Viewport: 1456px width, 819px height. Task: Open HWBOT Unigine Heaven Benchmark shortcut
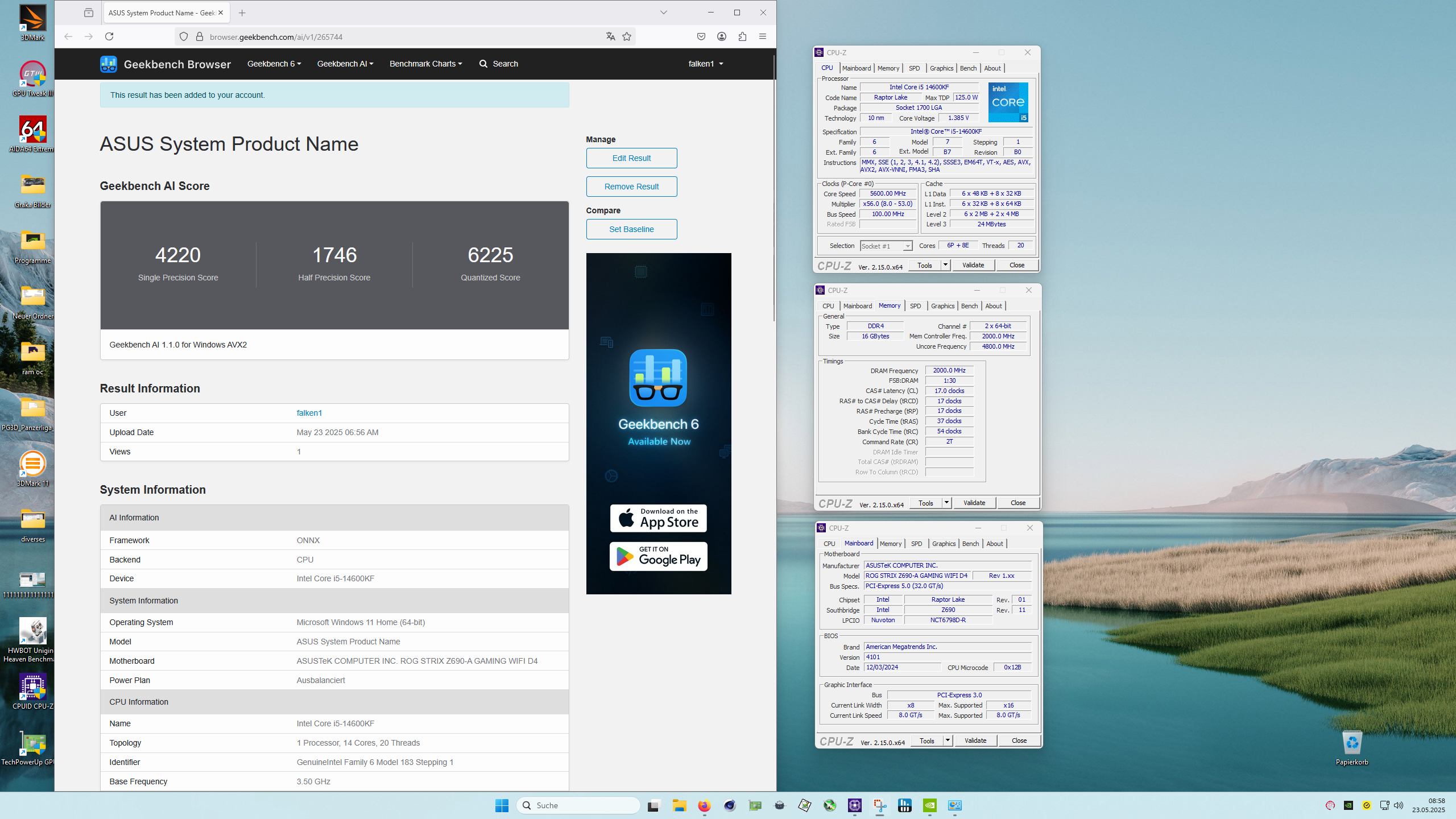[x=32, y=640]
